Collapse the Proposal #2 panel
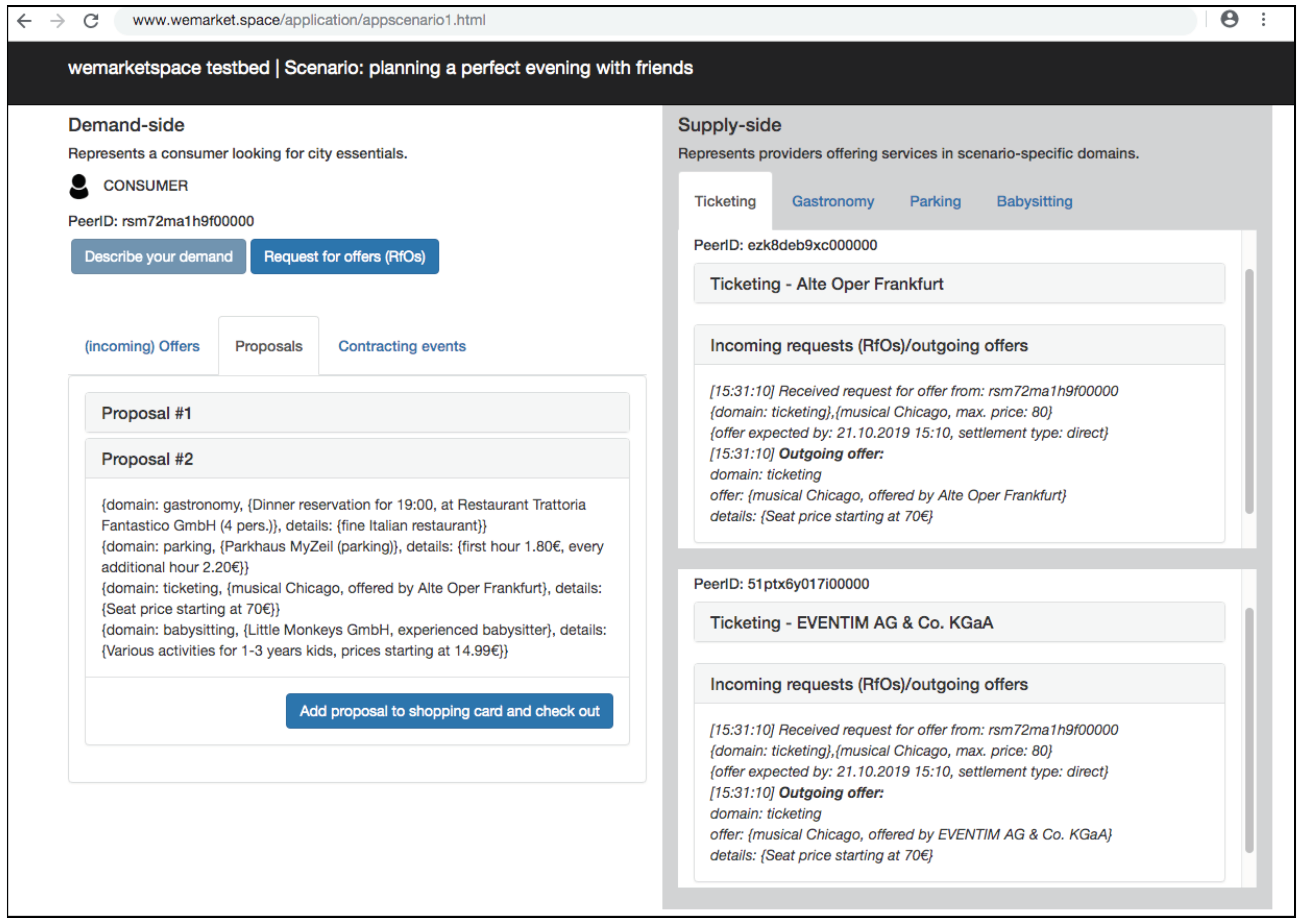 pyautogui.click(x=357, y=459)
